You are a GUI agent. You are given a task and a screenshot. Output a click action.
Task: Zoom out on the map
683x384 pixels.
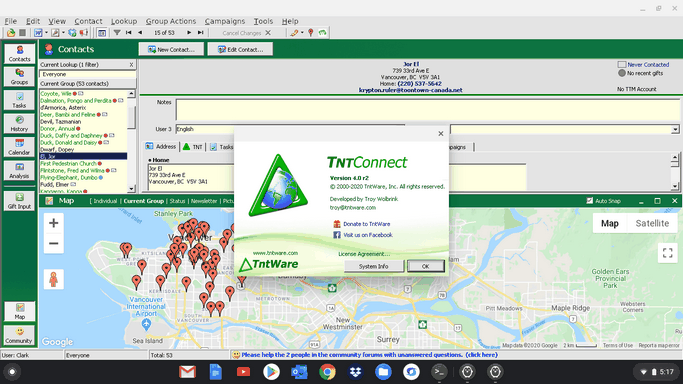point(54,243)
